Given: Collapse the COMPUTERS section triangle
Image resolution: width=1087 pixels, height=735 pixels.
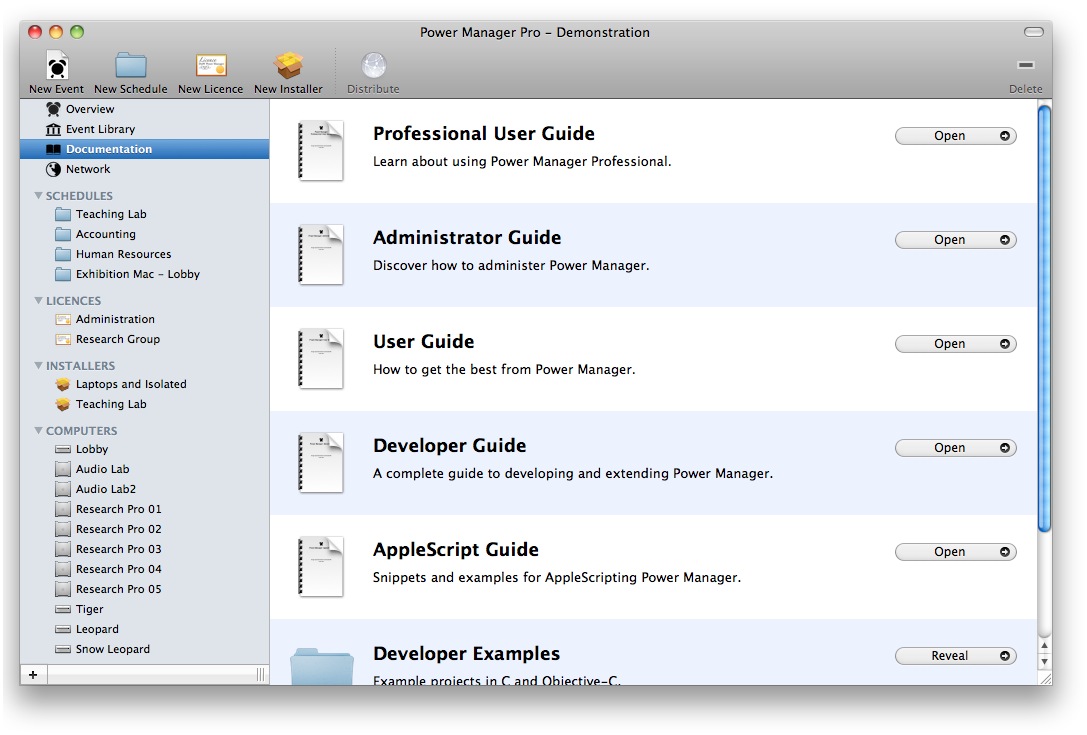Looking at the screenshot, I should (x=38, y=431).
